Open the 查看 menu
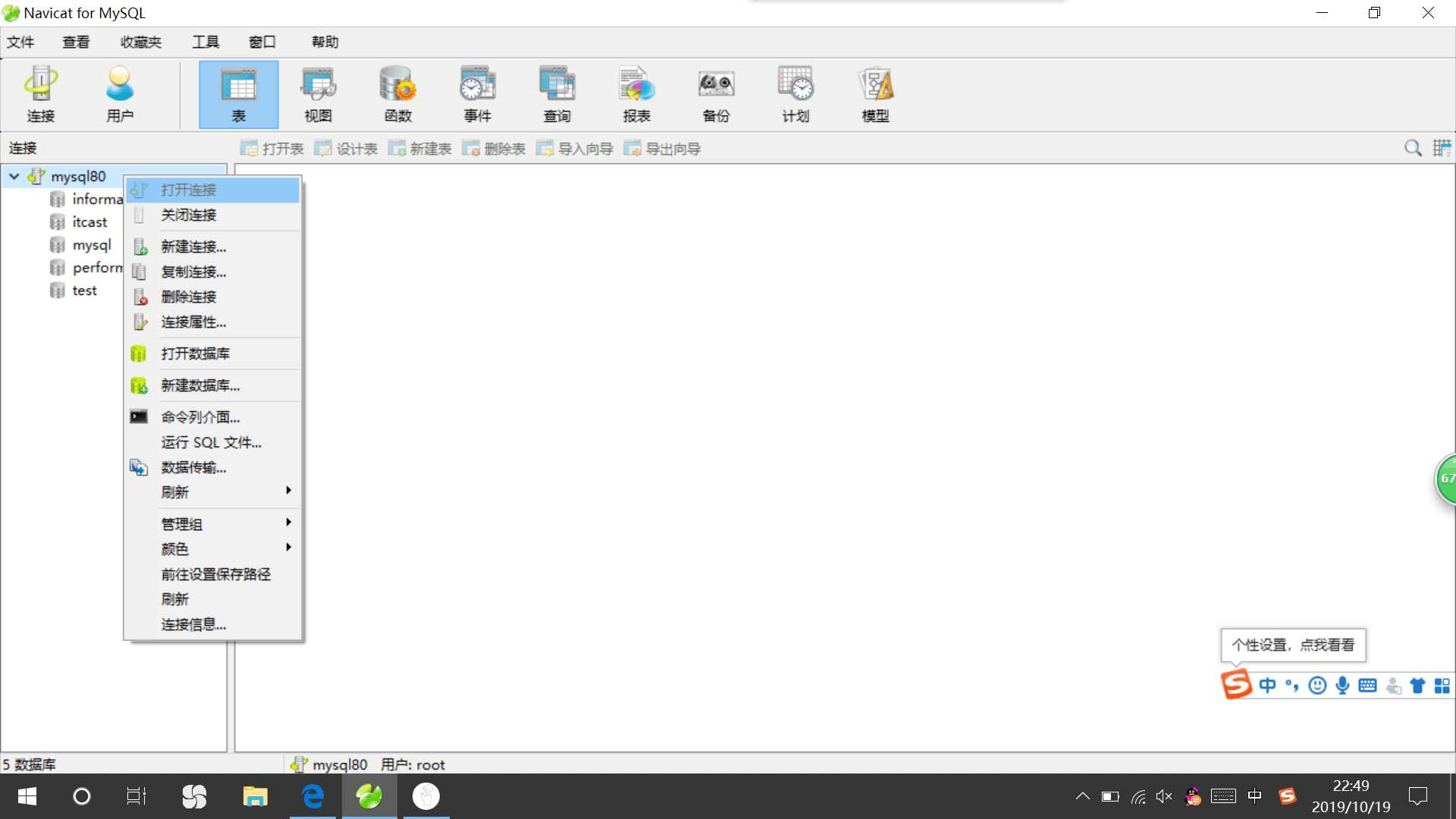Image resolution: width=1456 pixels, height=819 pixels. point(76,42)
